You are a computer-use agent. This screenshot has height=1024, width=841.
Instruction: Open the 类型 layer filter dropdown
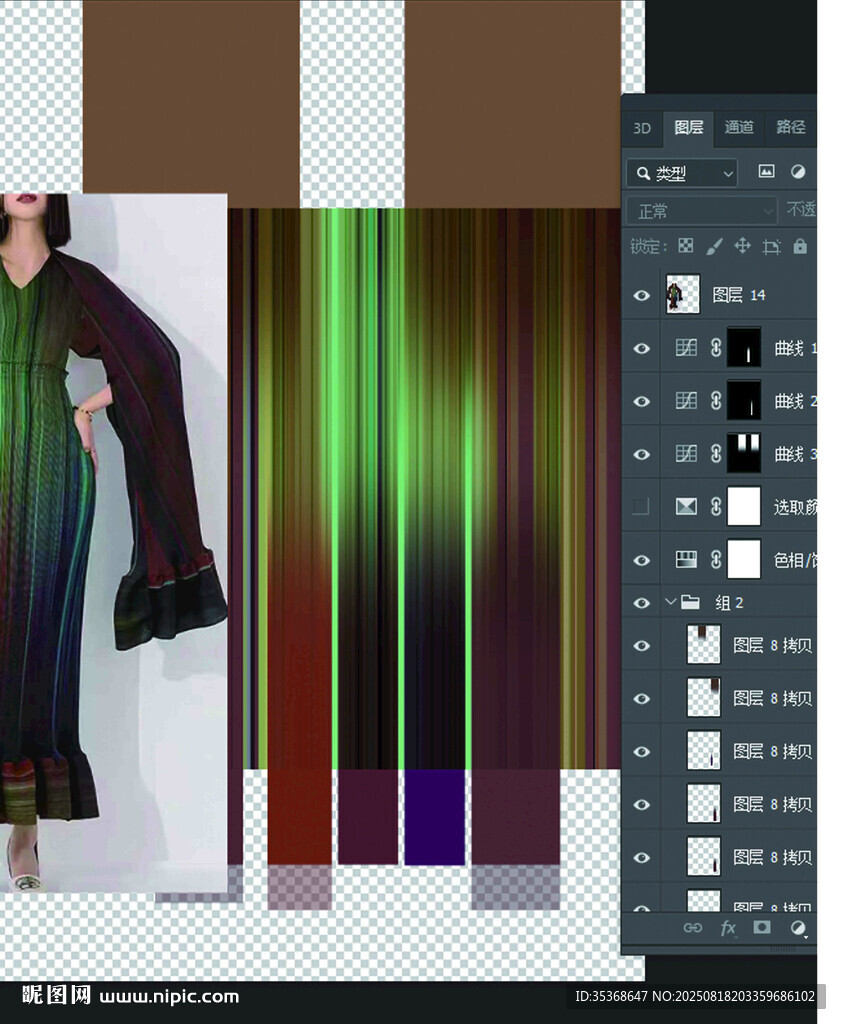pos(682,173)
